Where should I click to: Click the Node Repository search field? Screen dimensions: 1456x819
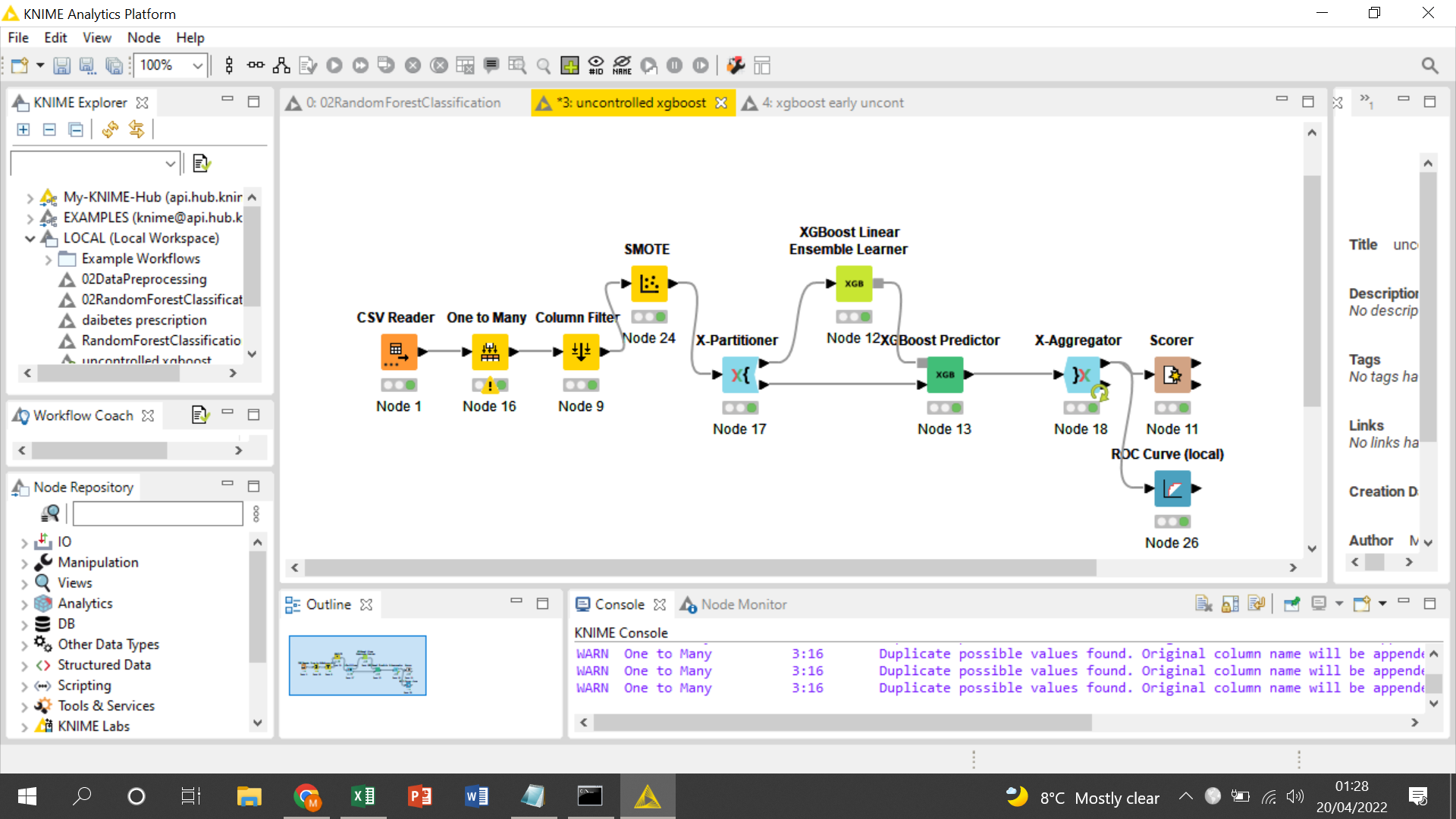[x=158, y=514]
